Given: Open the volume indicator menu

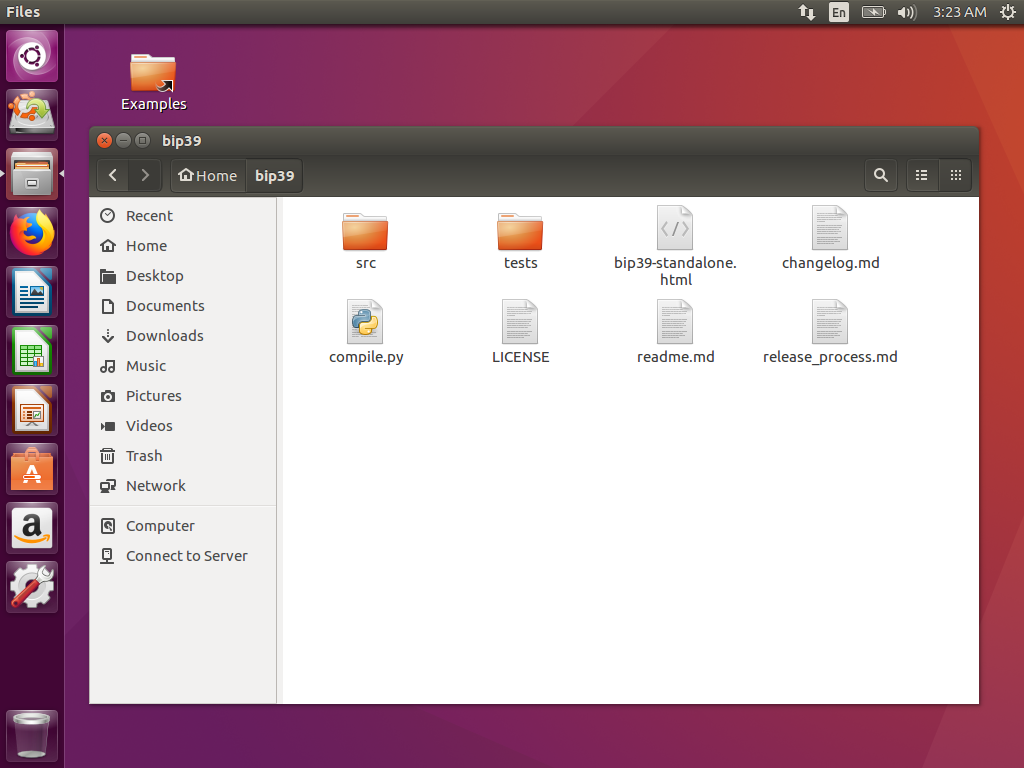Looking at the screenshot, I should coord(907,12).
